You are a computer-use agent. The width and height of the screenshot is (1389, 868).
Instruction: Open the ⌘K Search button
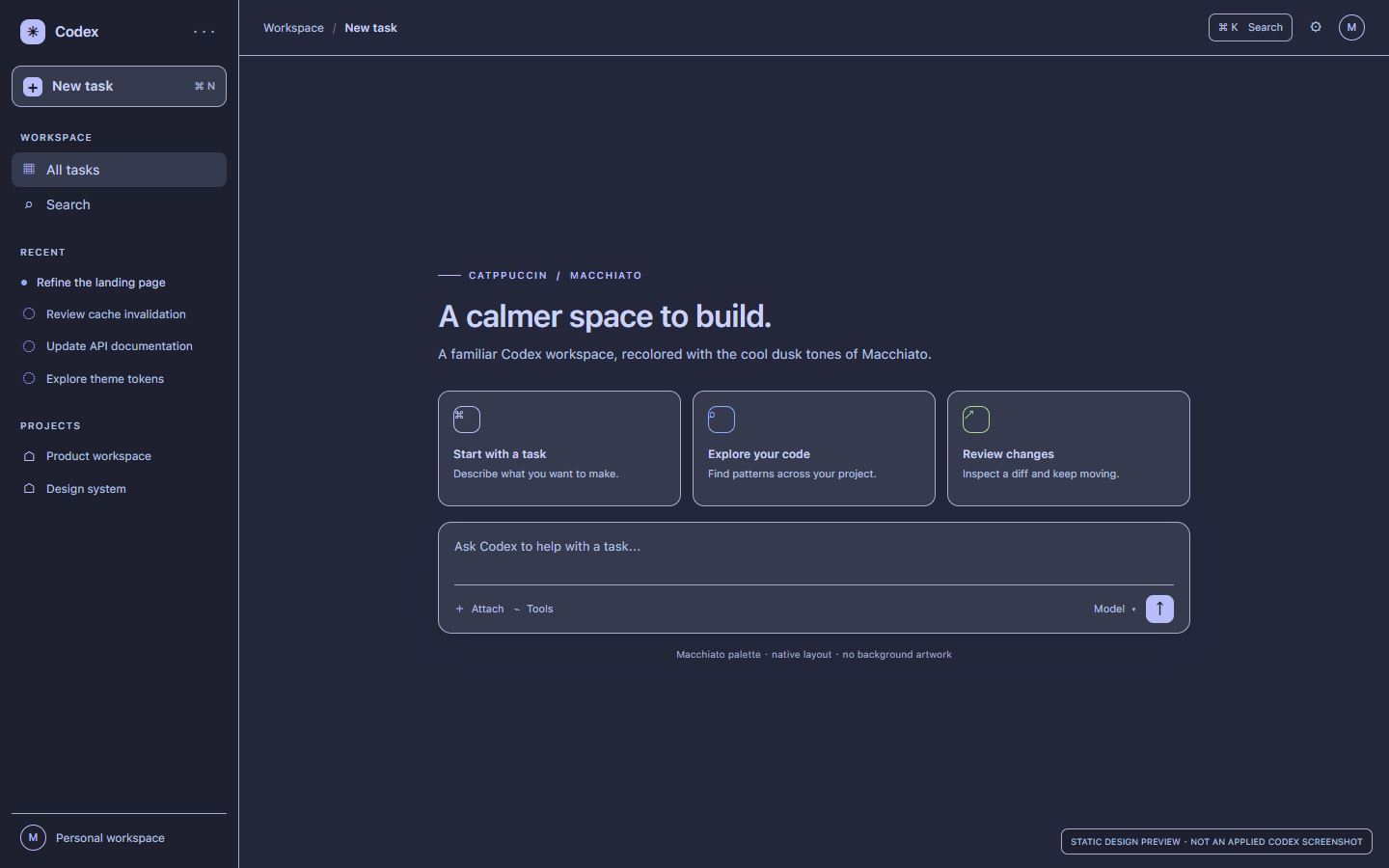tap(1250, 27)
